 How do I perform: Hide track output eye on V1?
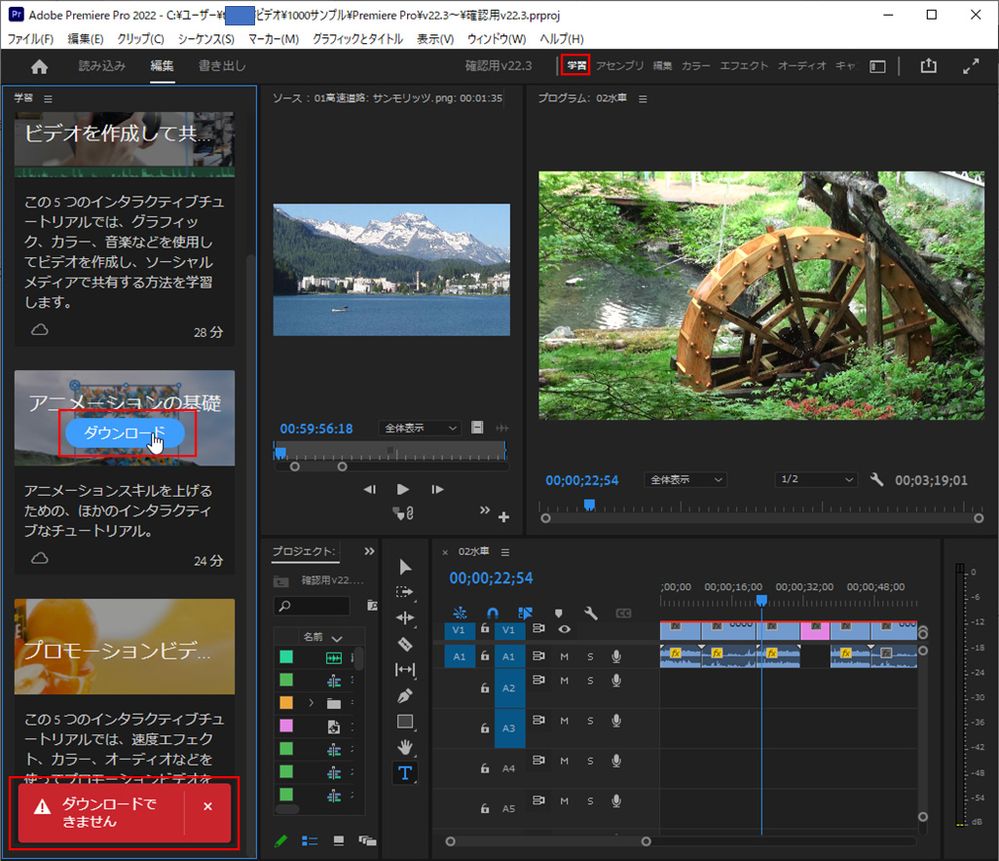565,629
